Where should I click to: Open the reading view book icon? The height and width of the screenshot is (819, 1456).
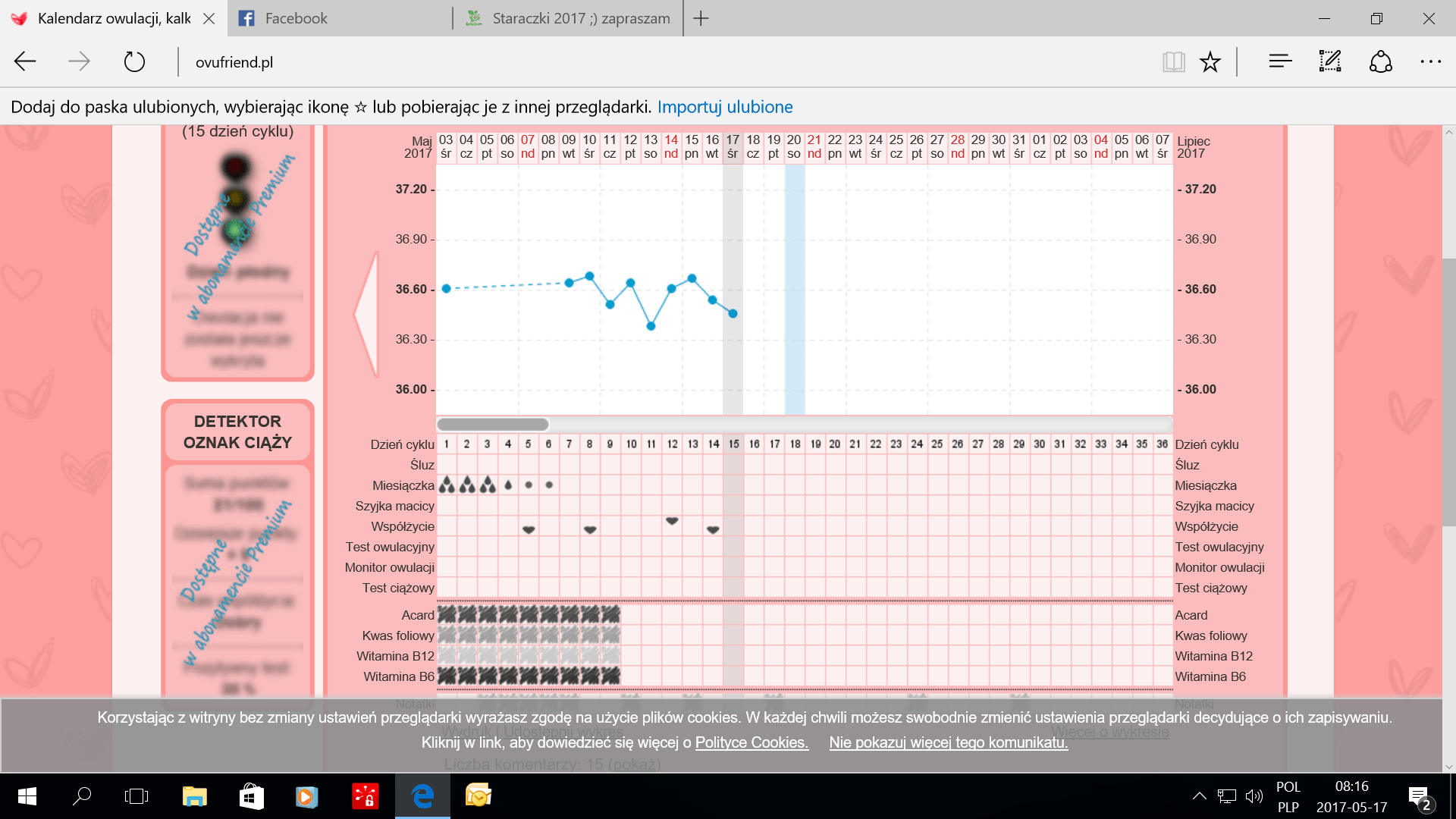[1173, 62]
